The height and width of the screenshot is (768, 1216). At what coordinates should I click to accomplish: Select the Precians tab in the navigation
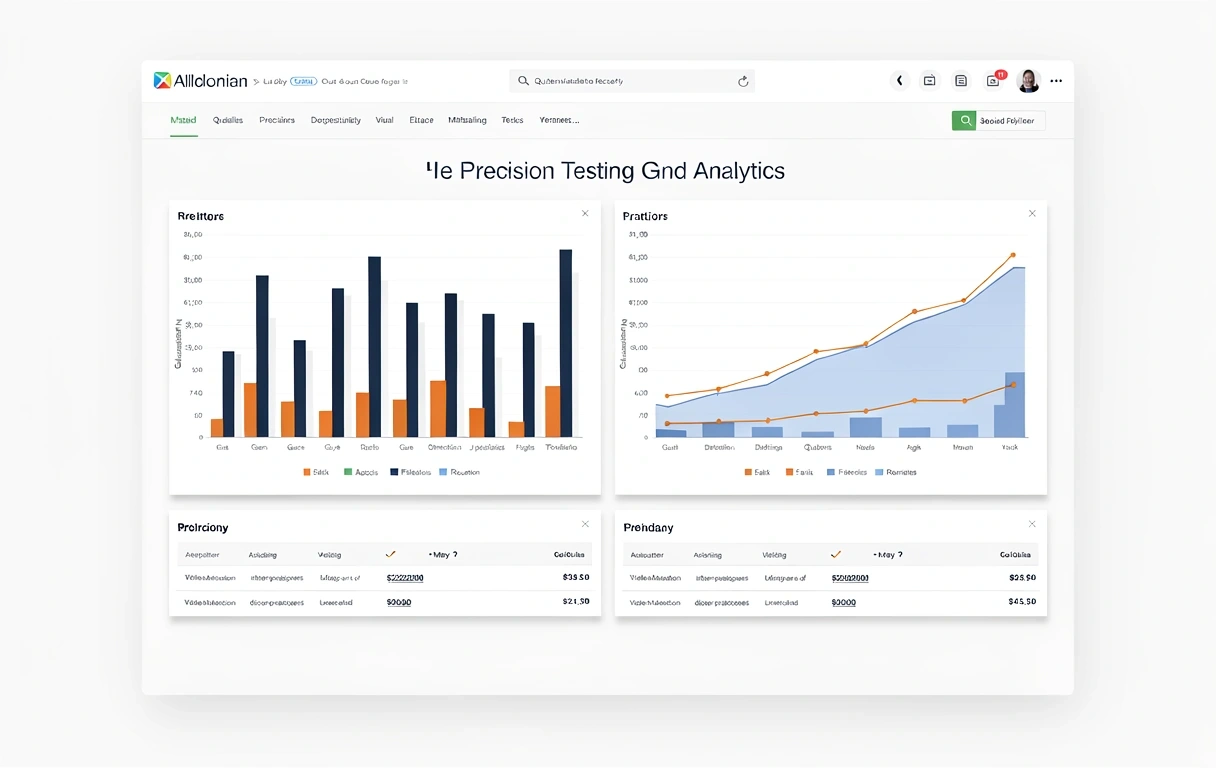pos(277,119)
